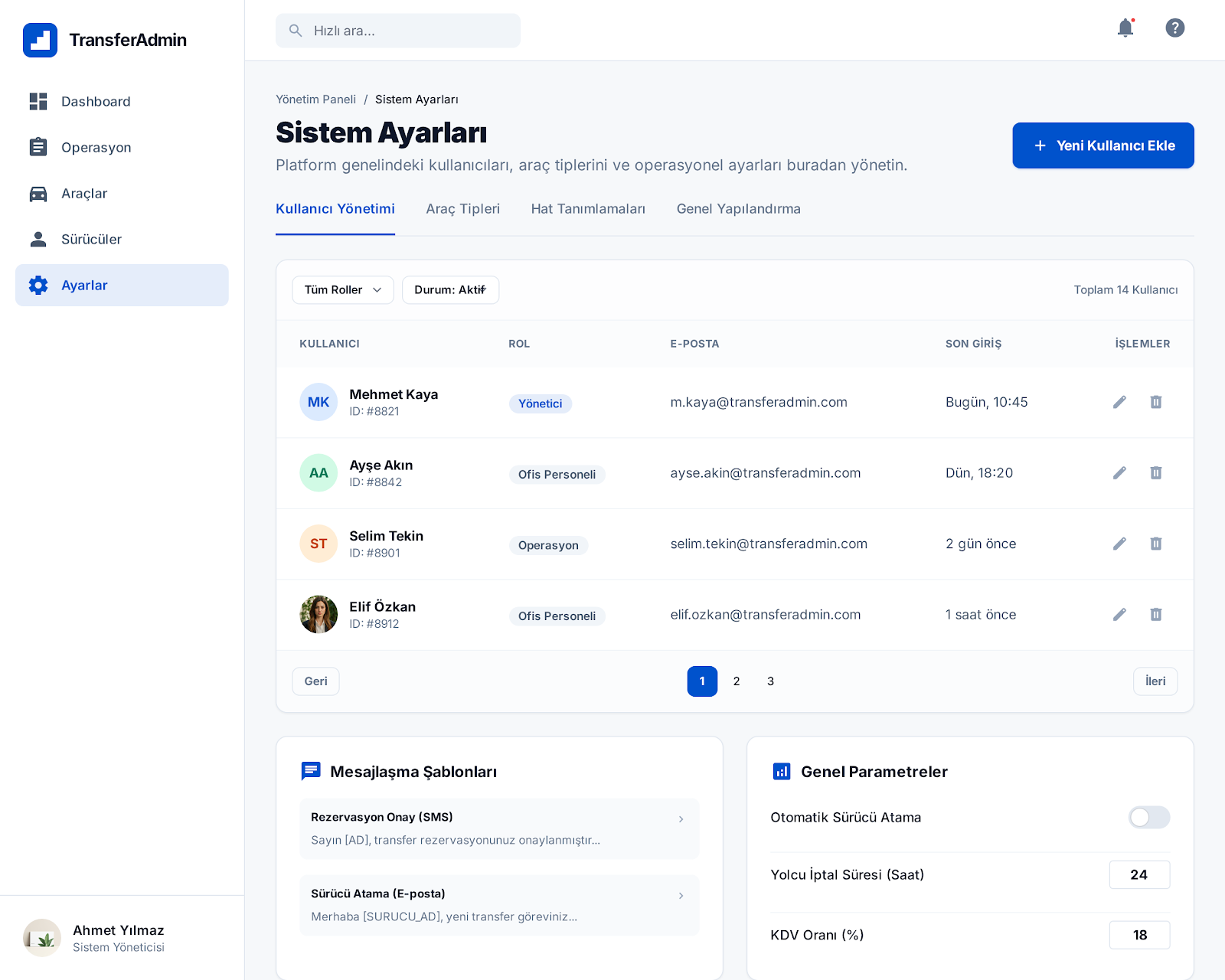Click edit pencil for Mehmet Kaya
1225x980 pixels.
[x=1119, y=402]
